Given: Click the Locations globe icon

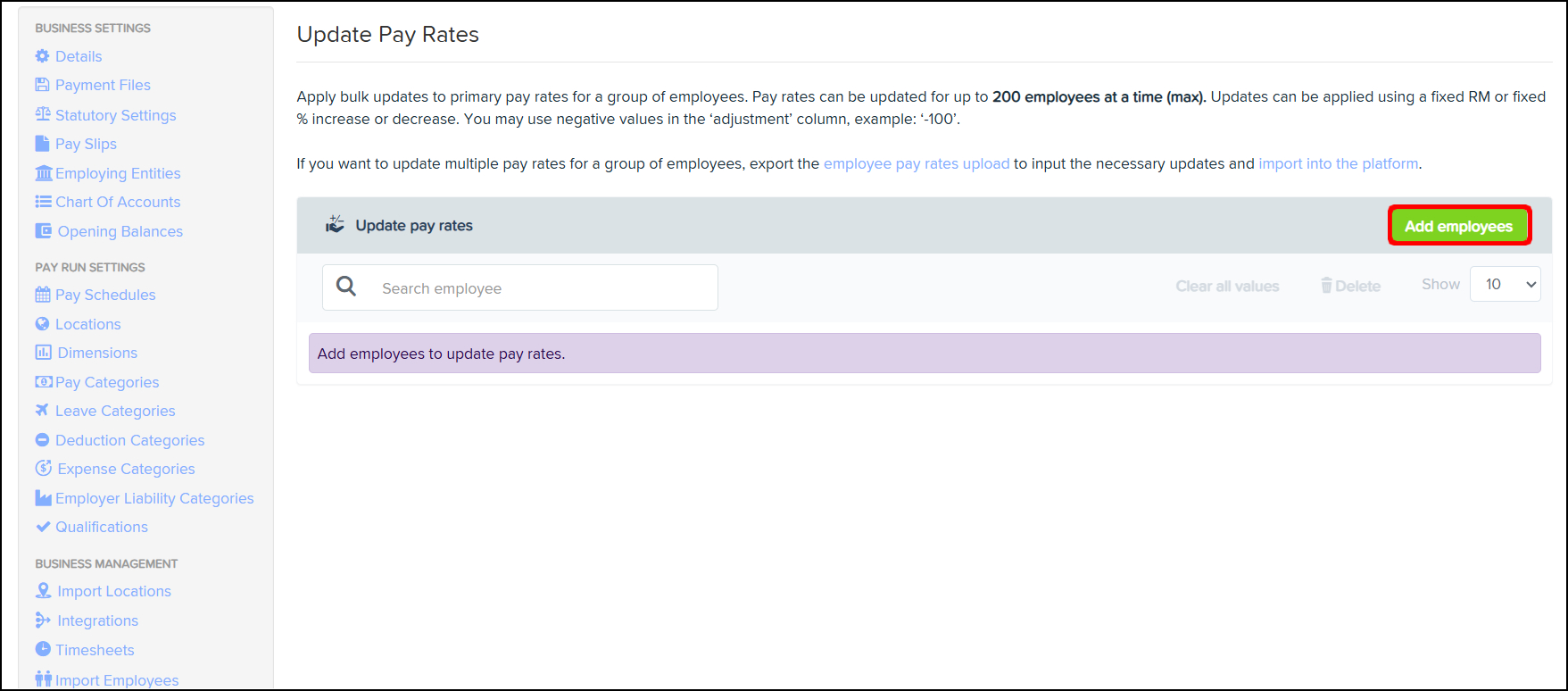Looking at the screenshot, I should (x=42, y=324).
